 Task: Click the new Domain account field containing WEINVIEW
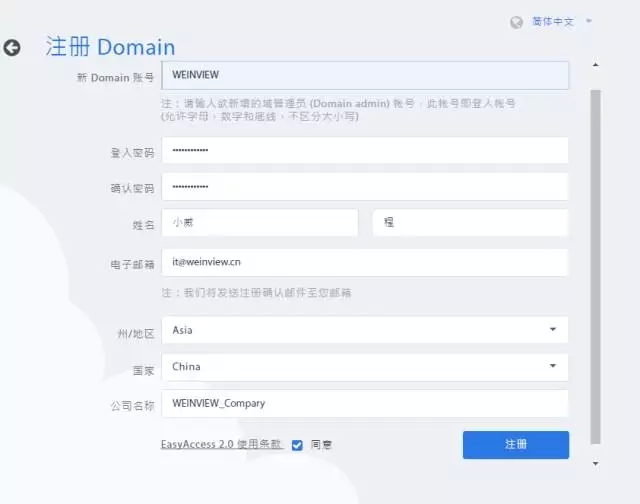(x=365, y=75)
